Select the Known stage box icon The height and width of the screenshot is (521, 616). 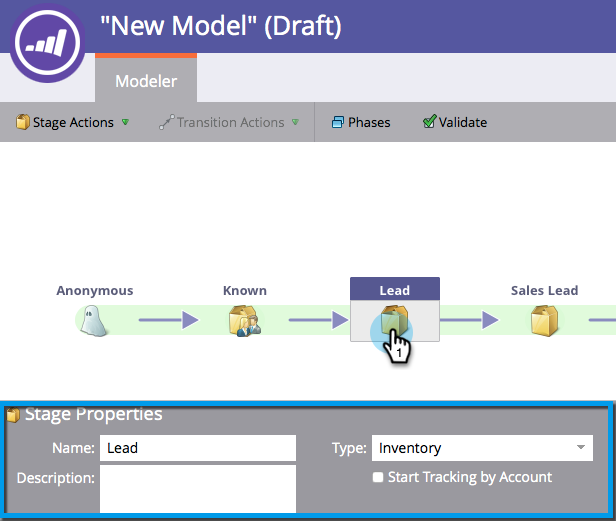click(245, 321)
